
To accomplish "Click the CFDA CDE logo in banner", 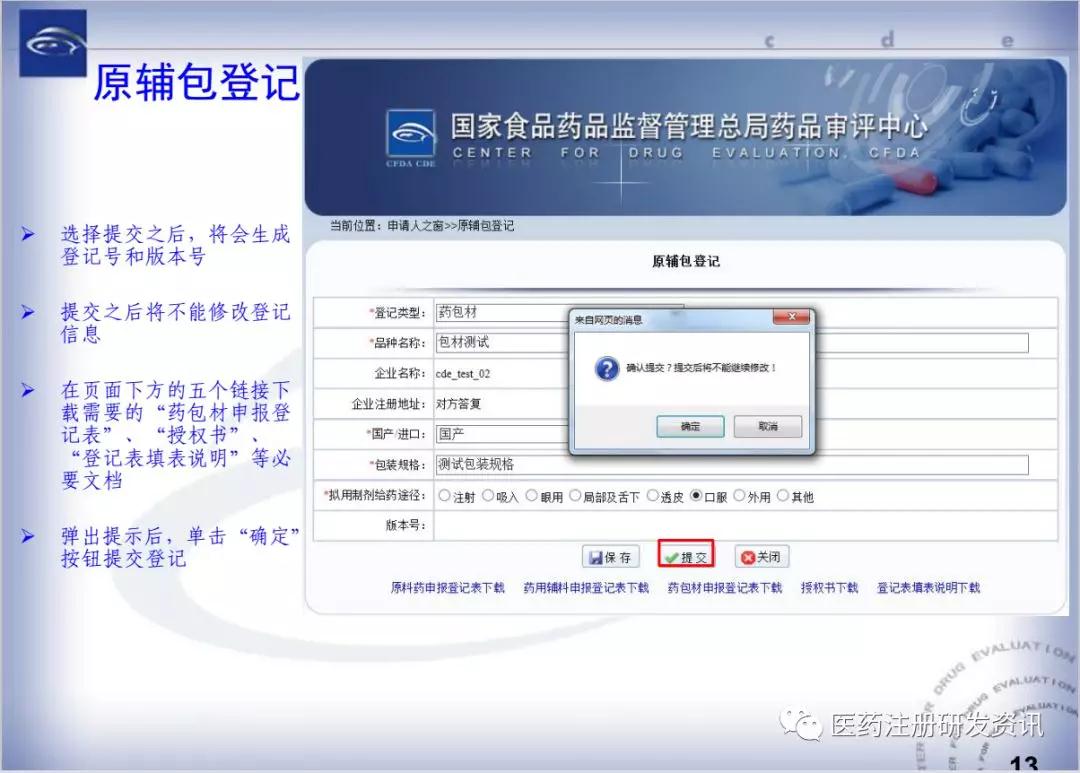I will tap(411, 138).
